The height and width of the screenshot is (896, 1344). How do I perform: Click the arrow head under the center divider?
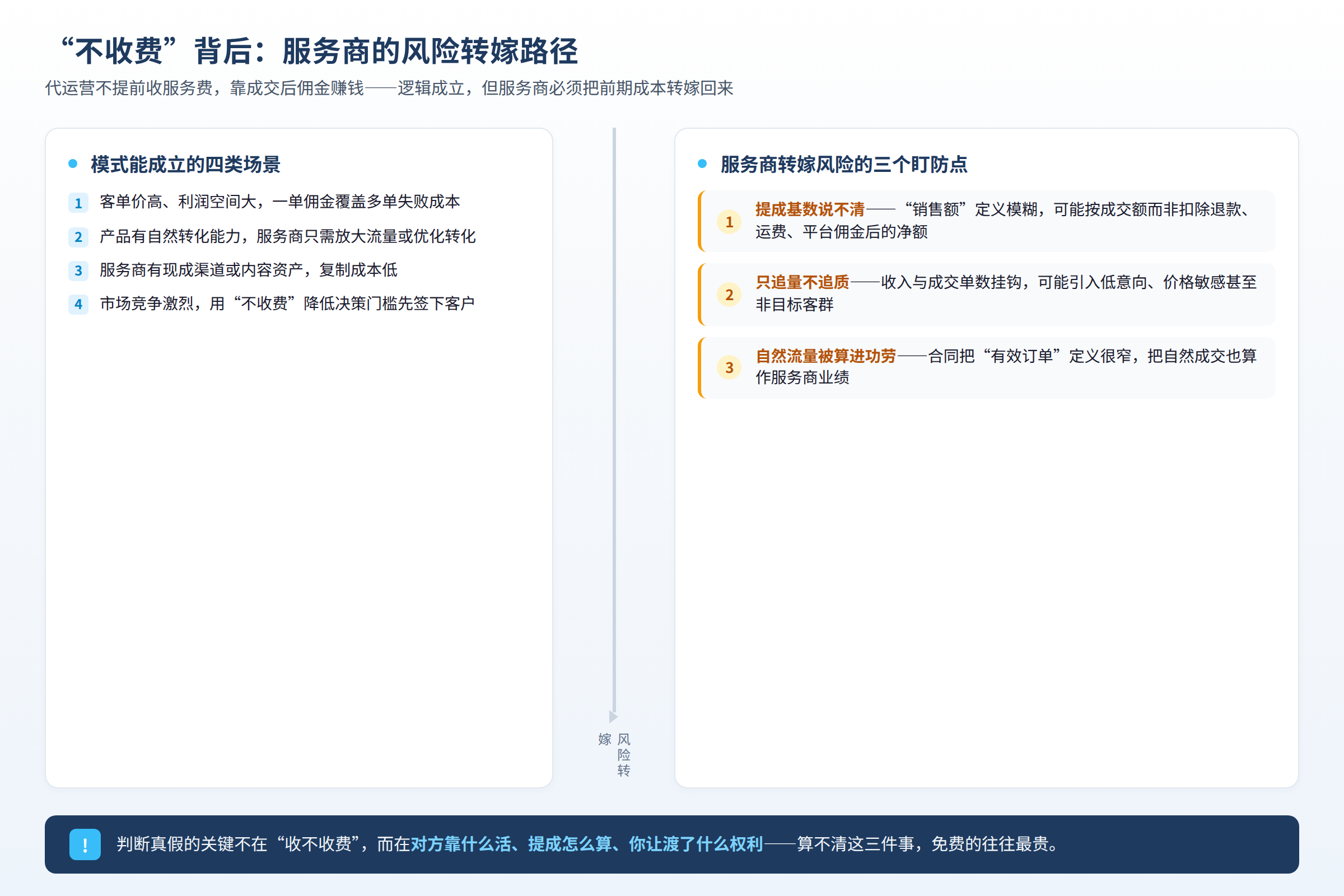[x=614, y=717]
